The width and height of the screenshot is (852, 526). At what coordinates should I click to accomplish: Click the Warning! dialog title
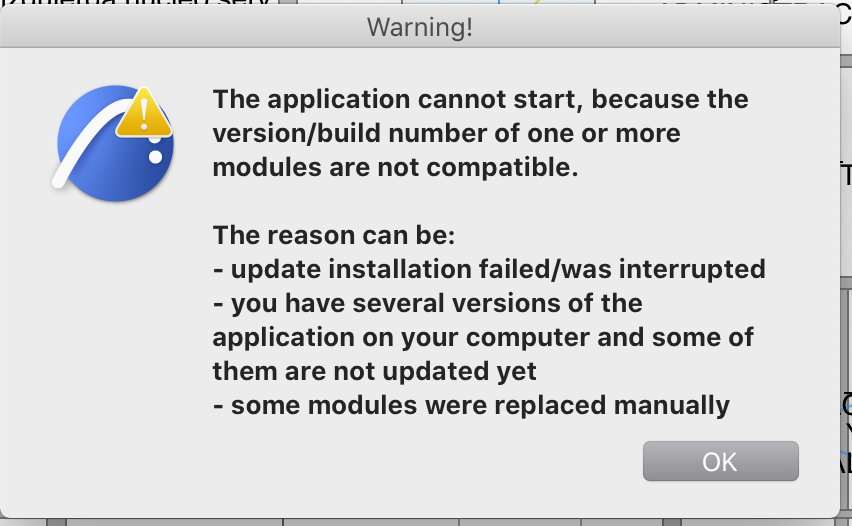(420, 27)
